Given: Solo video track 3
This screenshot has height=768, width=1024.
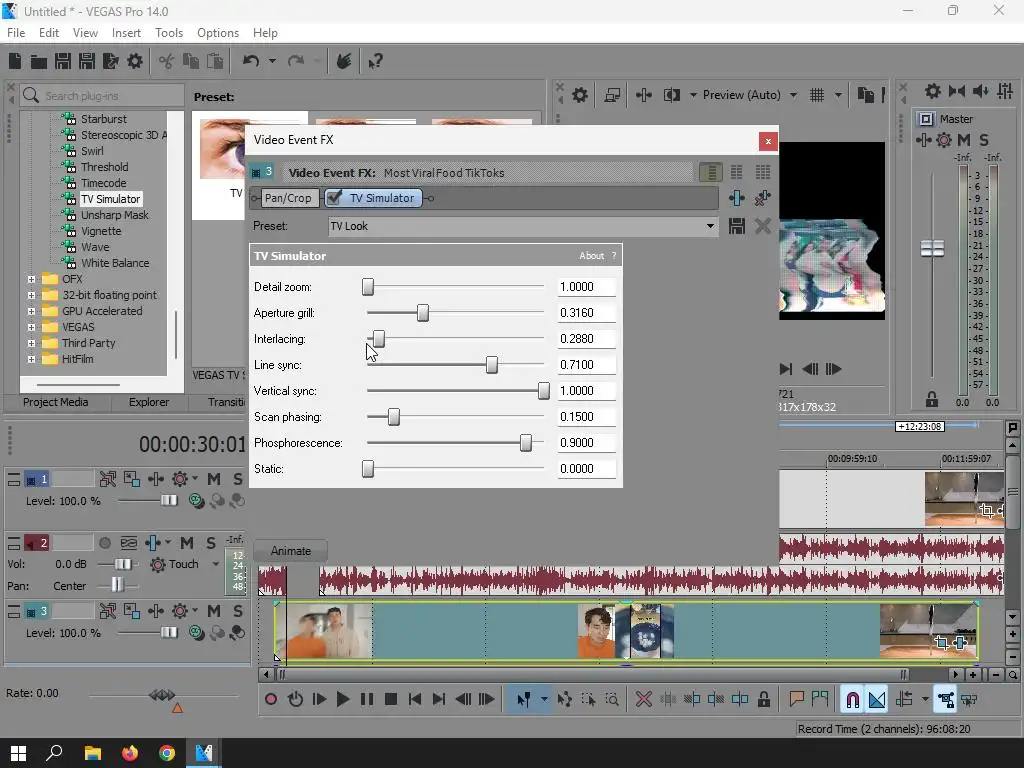Looking at the screenshot, I should (238, 611).
